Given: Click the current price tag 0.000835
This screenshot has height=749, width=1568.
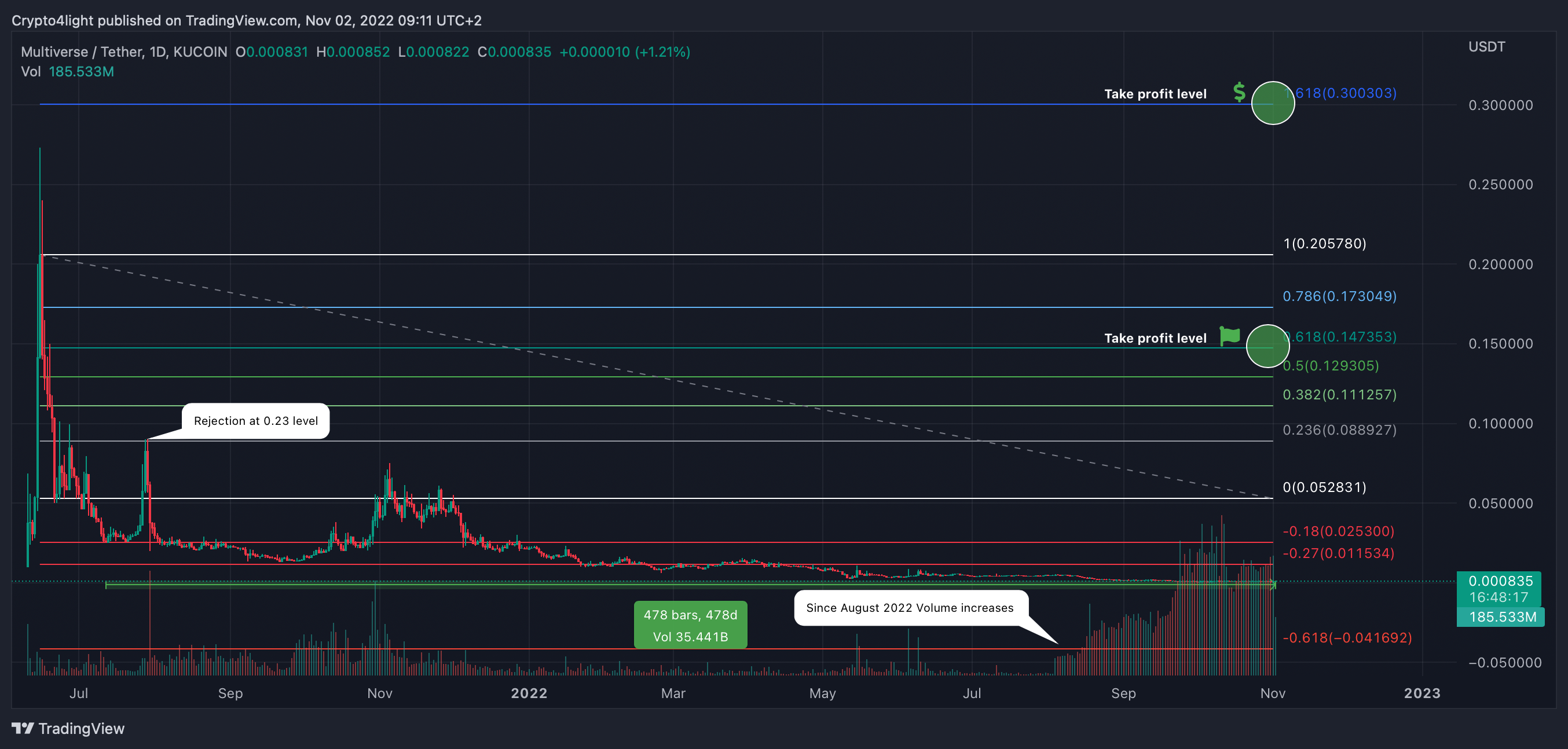Looking at the screenshot, I should 1499,588.
